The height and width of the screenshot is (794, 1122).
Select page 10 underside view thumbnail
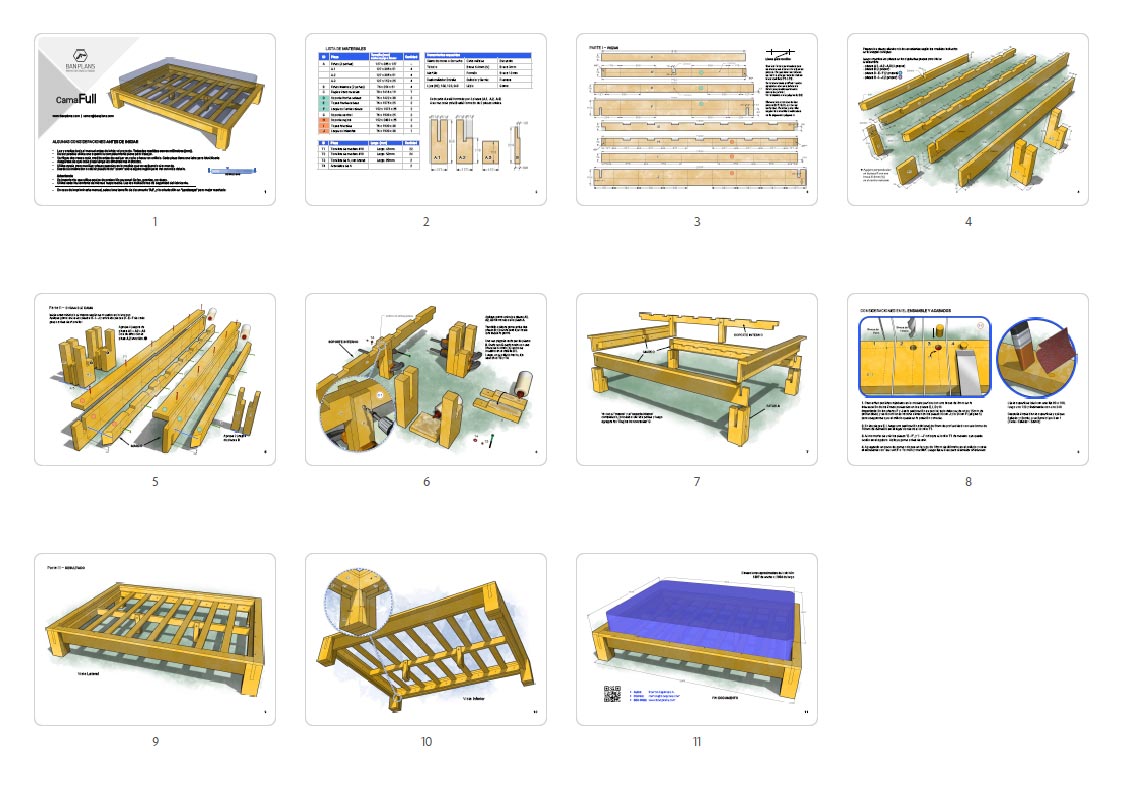(x=426, y=639)
